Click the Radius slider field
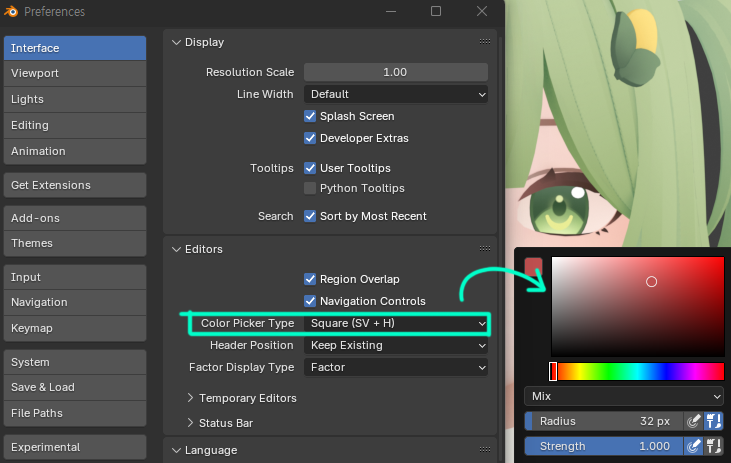The image size is (731, 463). (604, 421)
